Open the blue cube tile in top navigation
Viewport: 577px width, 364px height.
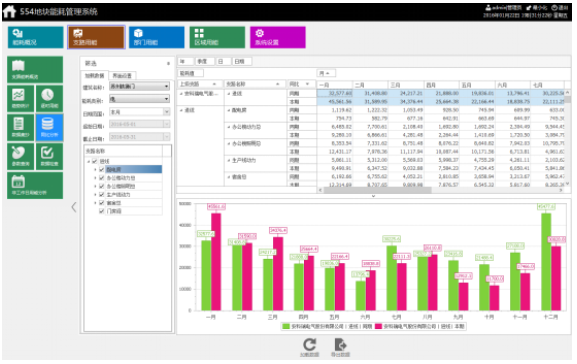click(x=157, y=37)
